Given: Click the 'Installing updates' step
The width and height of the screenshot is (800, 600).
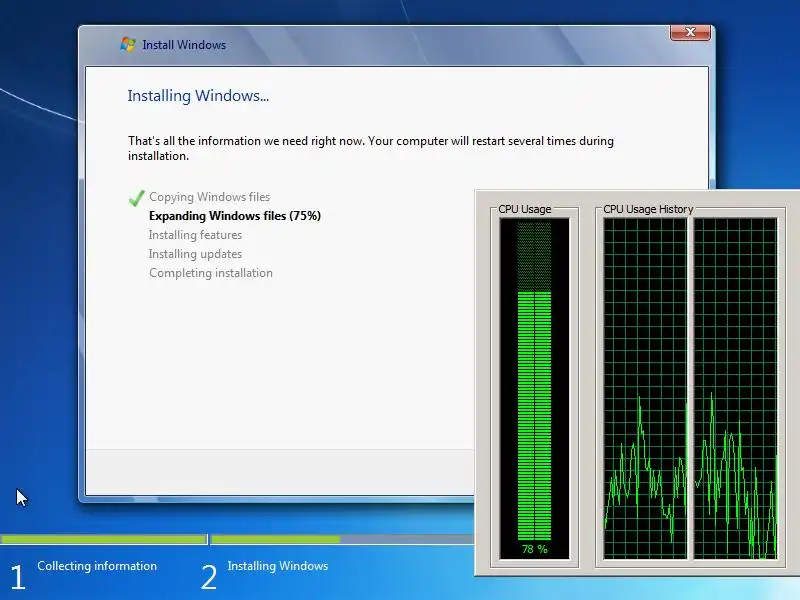Looking at the screenshot, I should click(195, 254).
